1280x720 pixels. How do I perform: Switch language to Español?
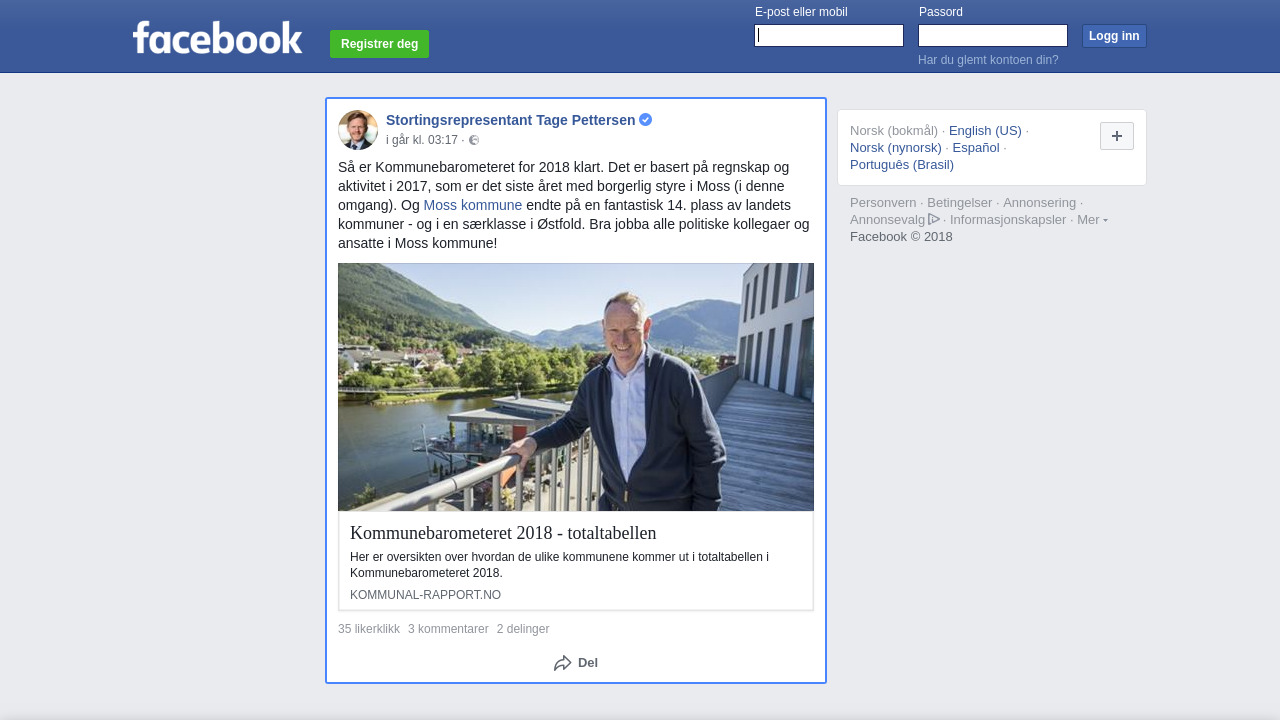pyautogui.click(x=976, y=148)
